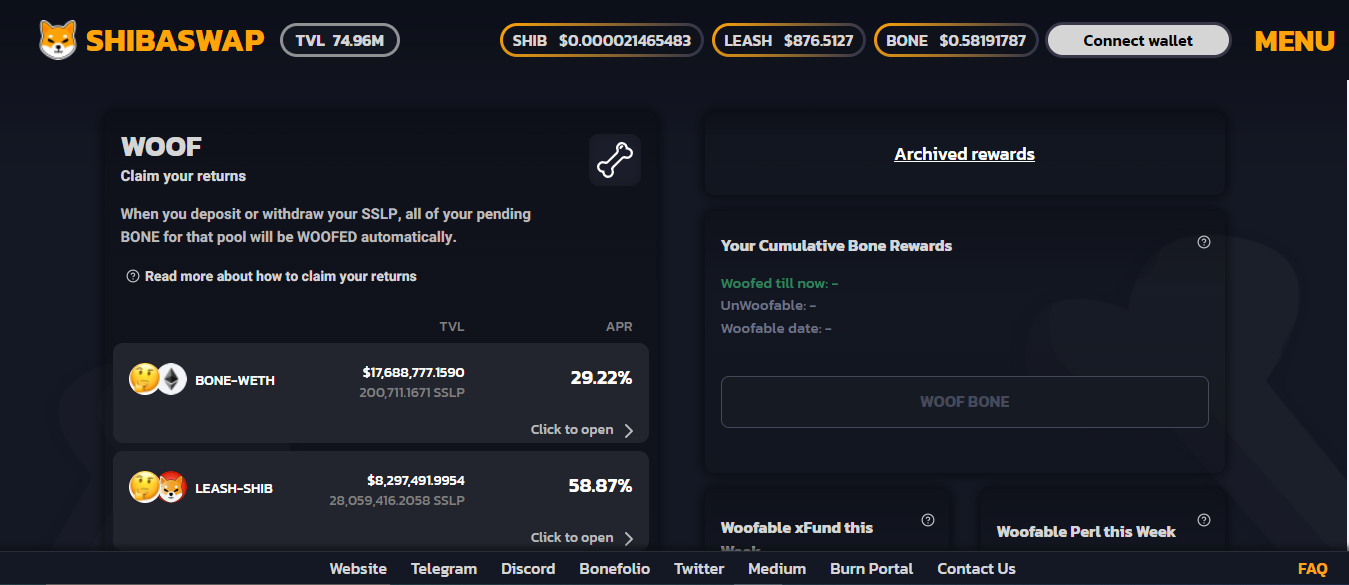Open the MENU in the header
Viewport: 1349px width, 585px height.
[1294, 41]
